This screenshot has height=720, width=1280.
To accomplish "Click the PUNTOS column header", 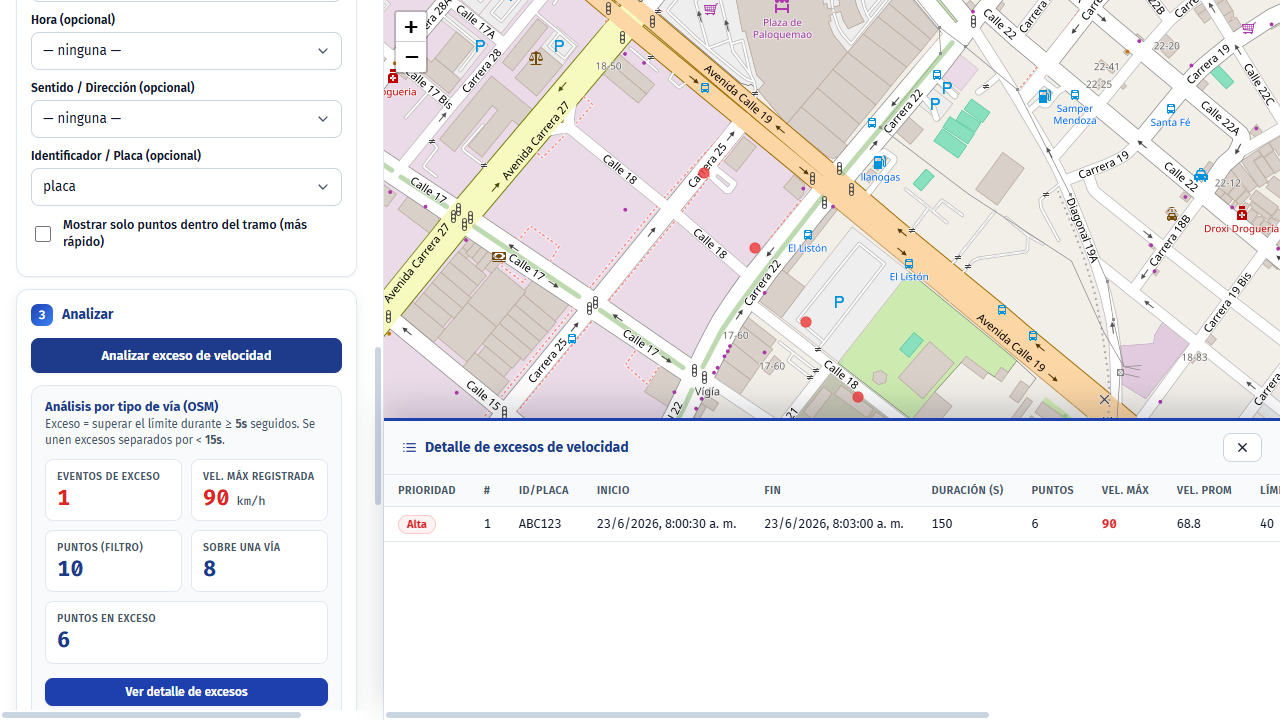I will [1052, 490].
